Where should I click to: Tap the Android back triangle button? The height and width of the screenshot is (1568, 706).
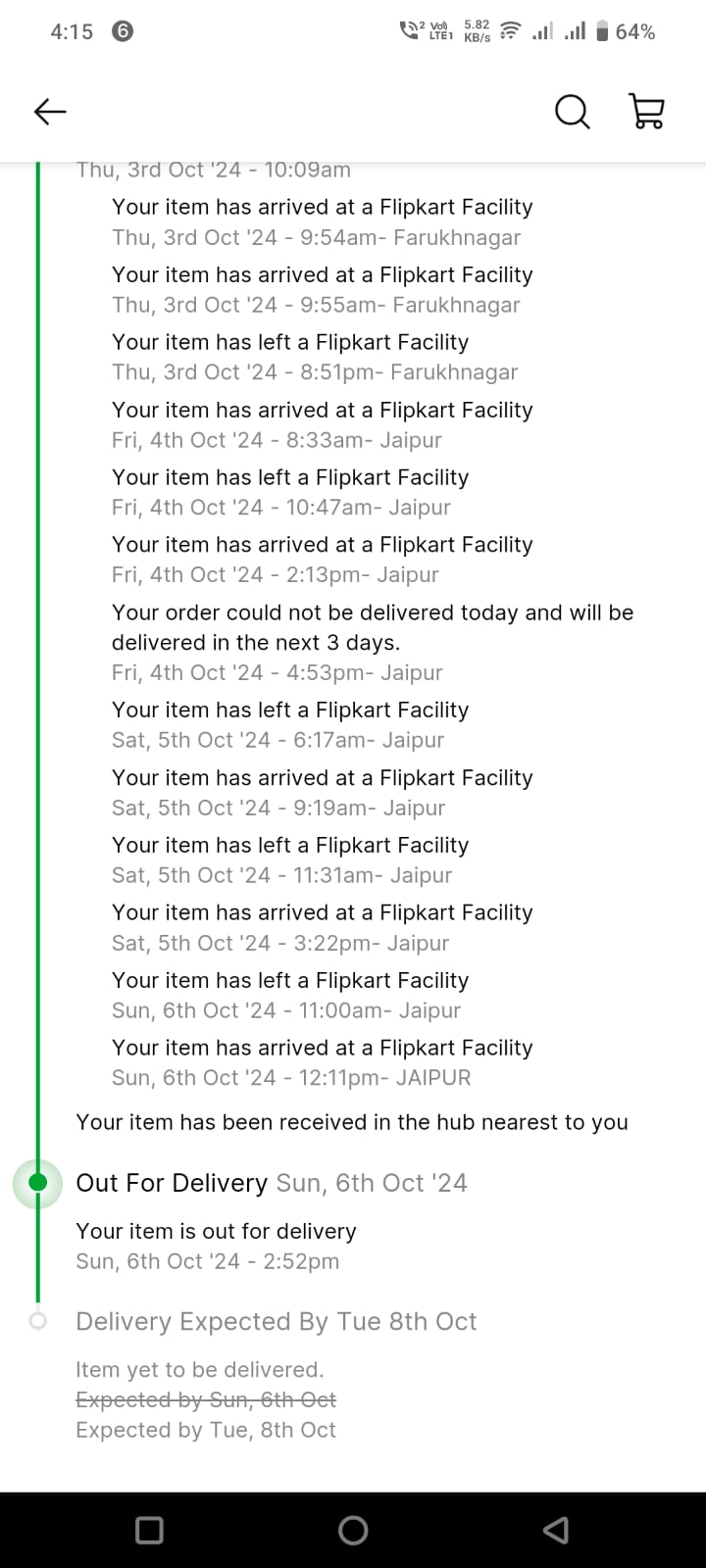555,1530
